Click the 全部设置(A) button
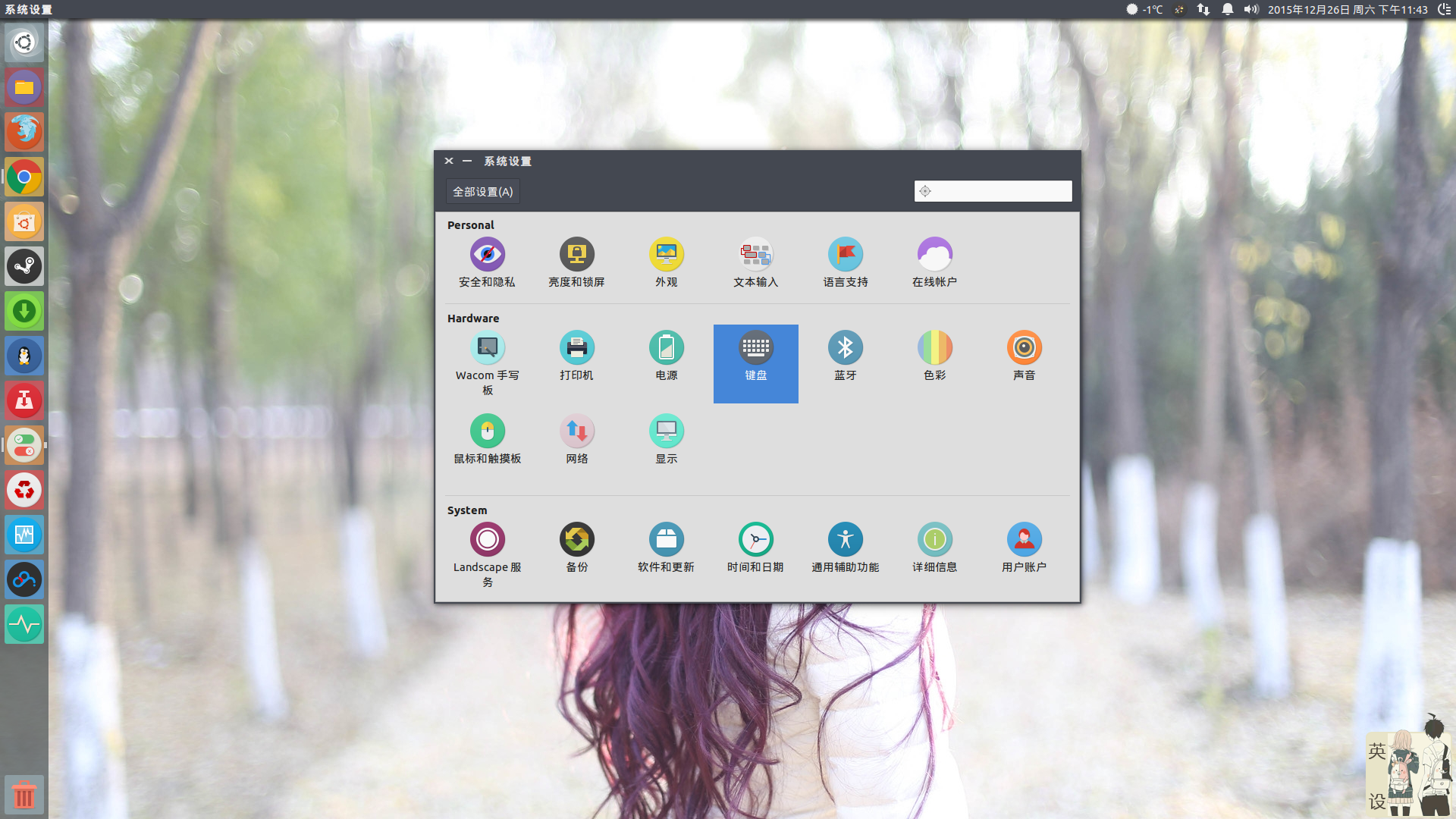The image size is (1456, 819). 483,192
